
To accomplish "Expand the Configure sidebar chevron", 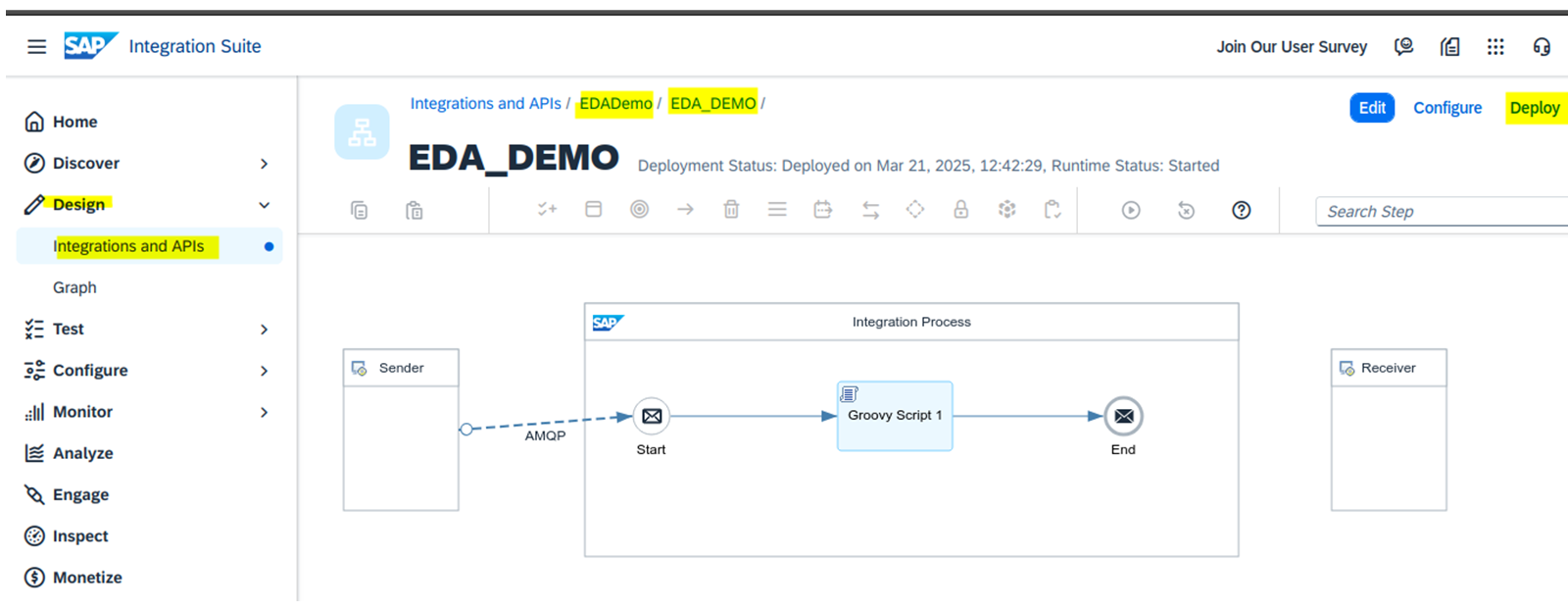I will [264, 371].
